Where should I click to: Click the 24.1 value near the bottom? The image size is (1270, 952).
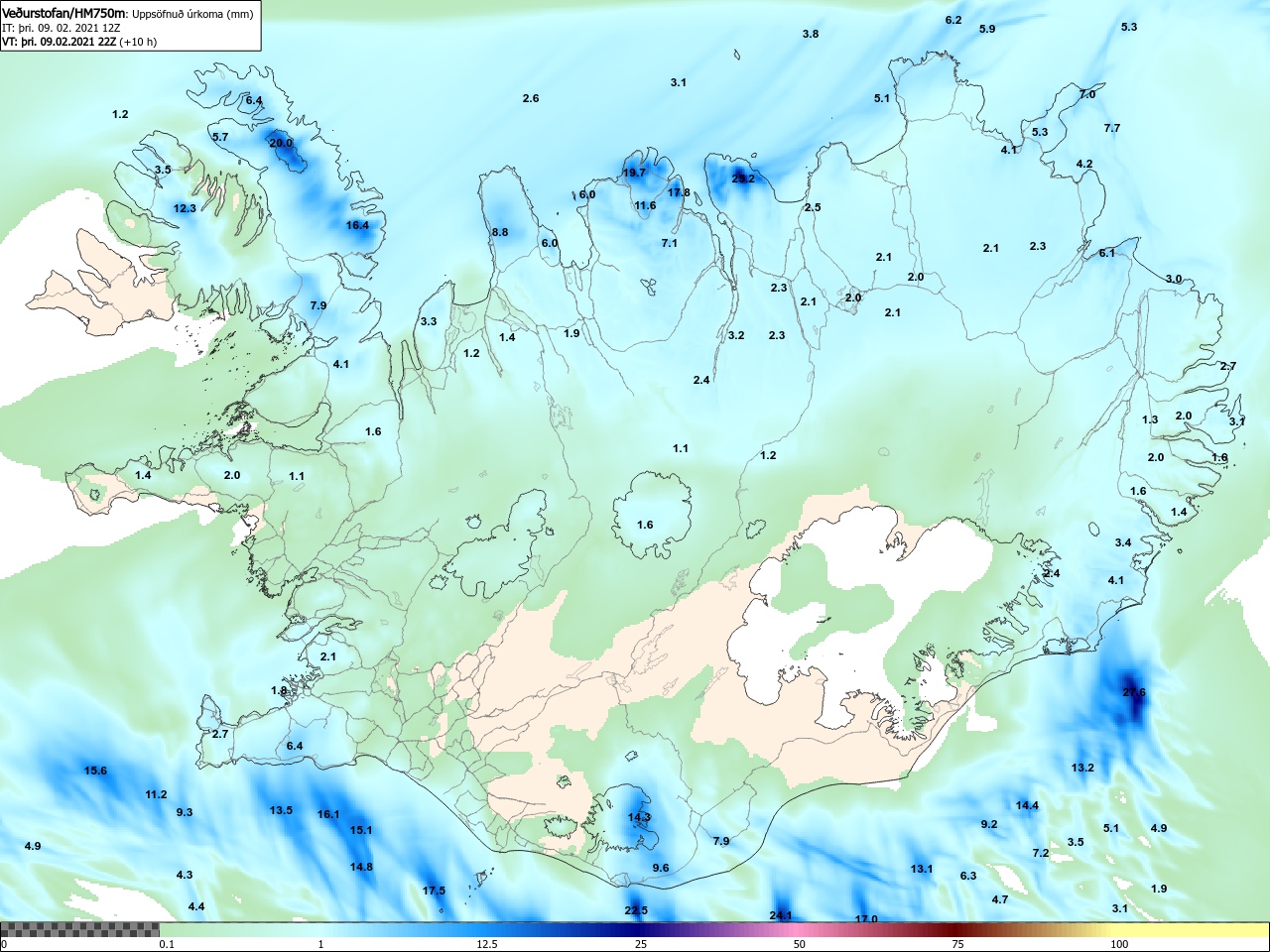[781, 915]
